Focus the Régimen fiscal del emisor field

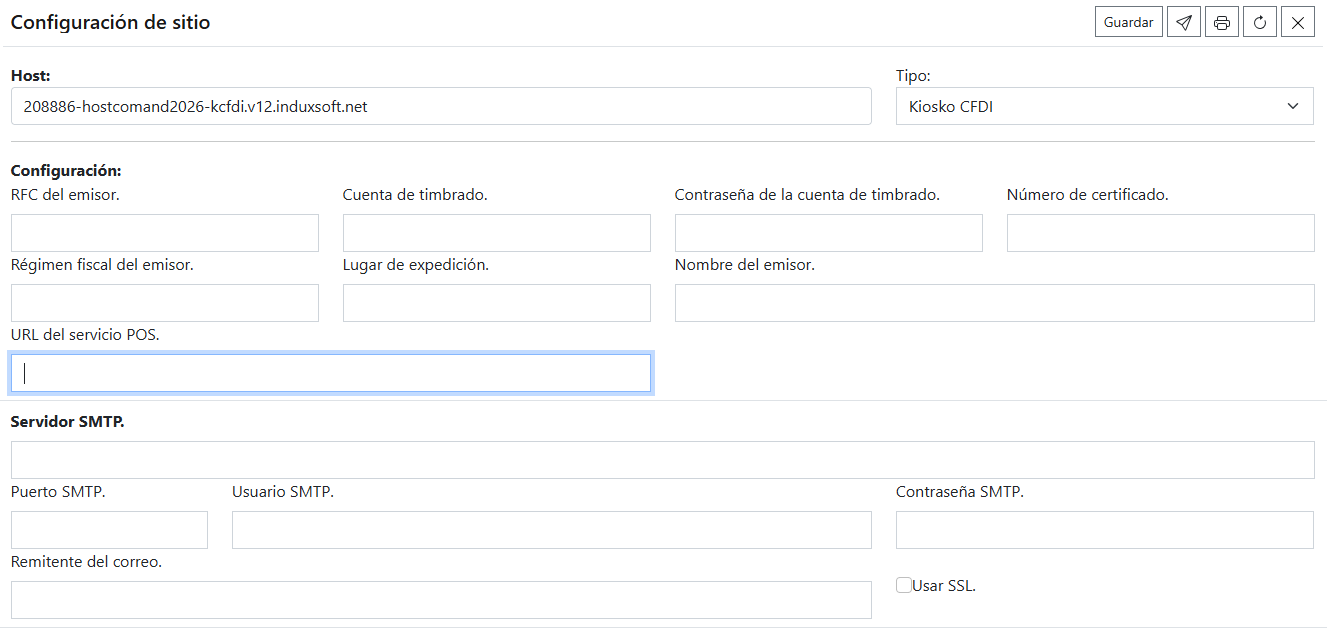[x=165, y=303]
